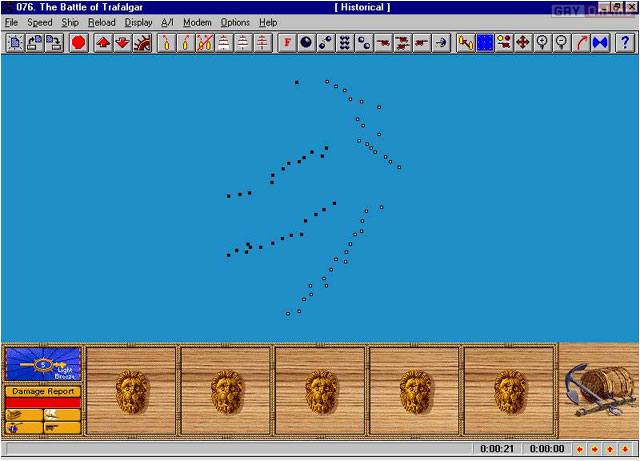This screenshot has width=640, height=461.
Task: Click the double red cannons icon
Action: (x=402, y=42)
